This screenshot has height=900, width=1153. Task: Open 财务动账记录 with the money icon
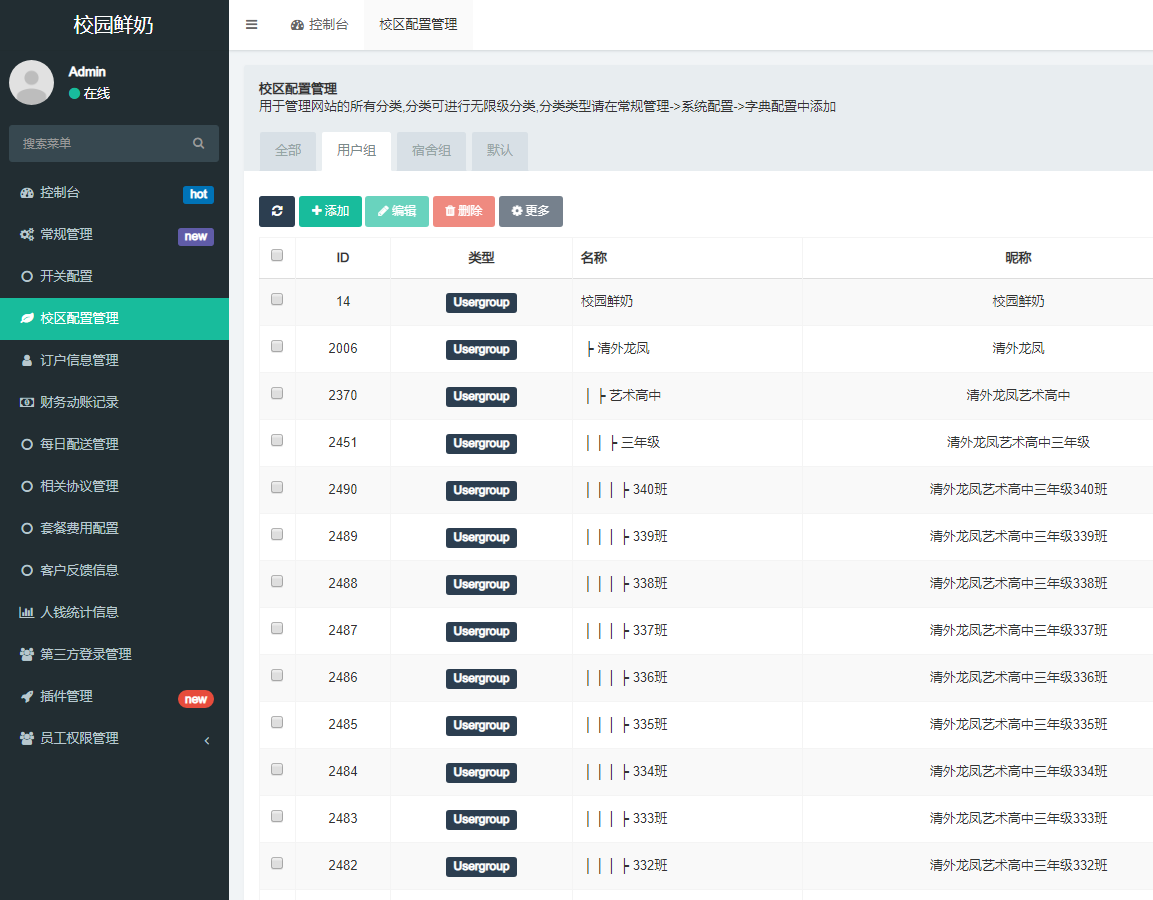79,402
